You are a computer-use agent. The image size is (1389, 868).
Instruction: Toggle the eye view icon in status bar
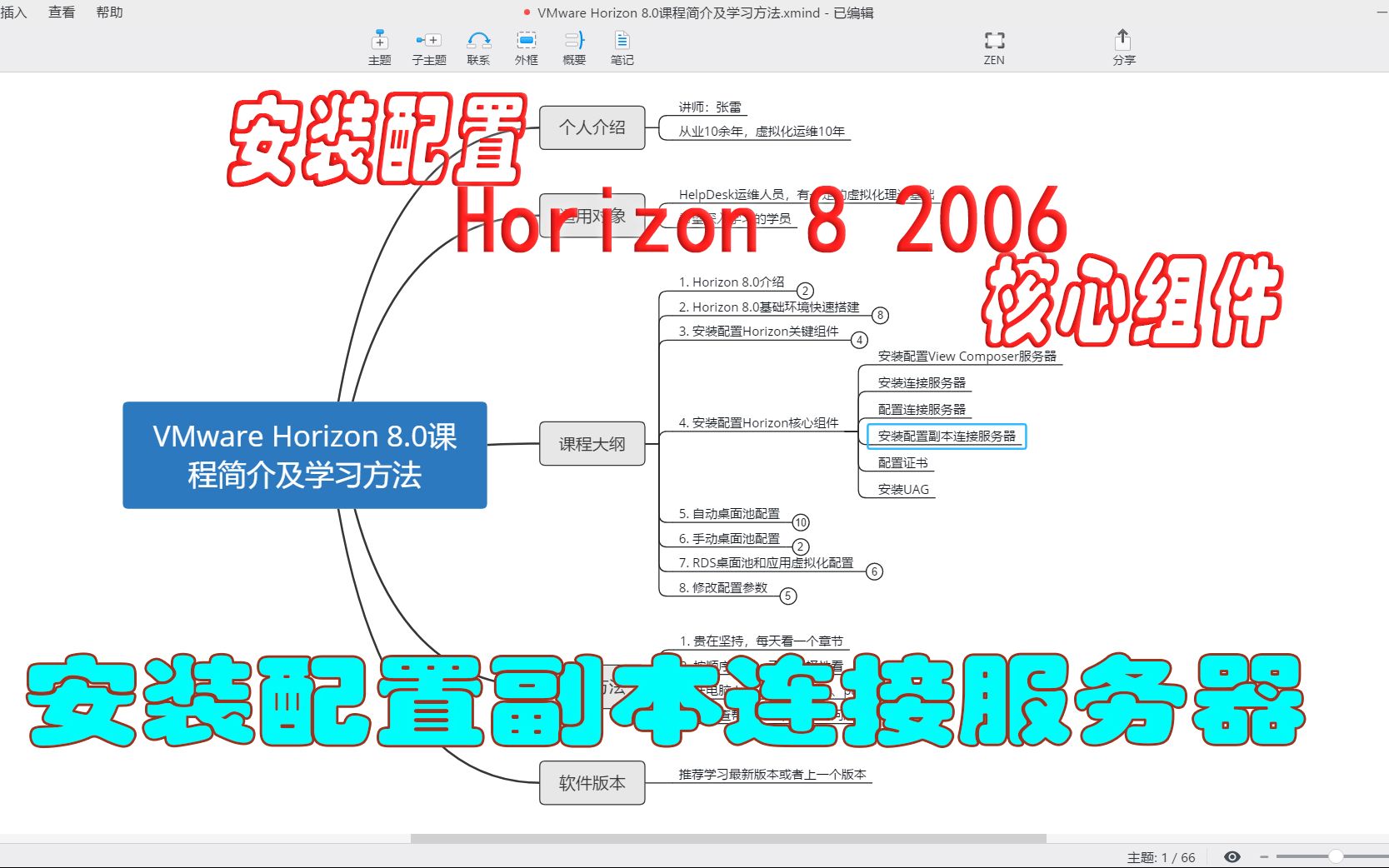point(1232,856)
